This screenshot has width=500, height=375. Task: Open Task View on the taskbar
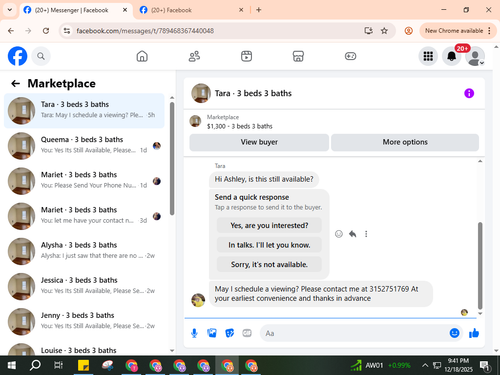click(x=58, y=366)
